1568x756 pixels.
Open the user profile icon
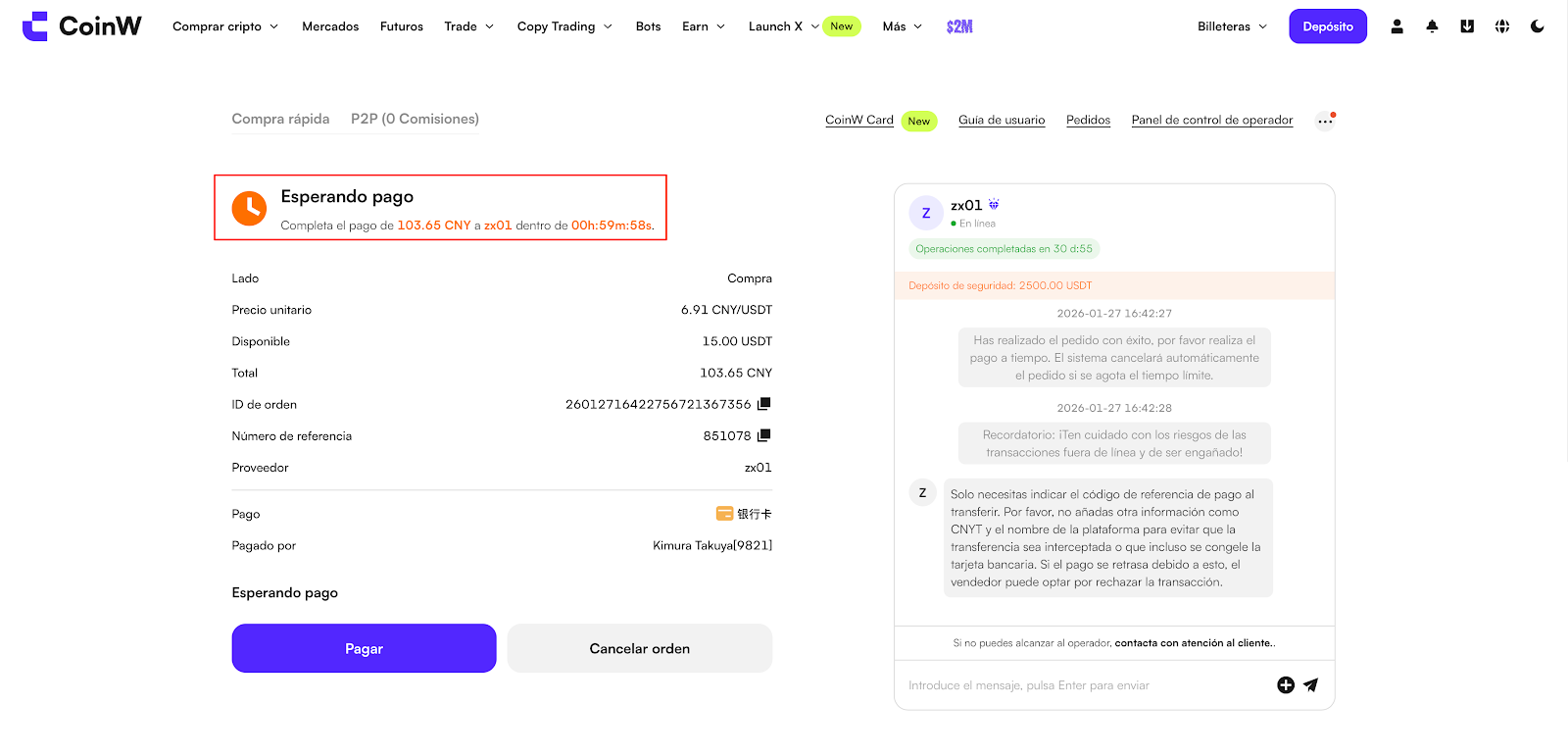(x=1396, y=26)
